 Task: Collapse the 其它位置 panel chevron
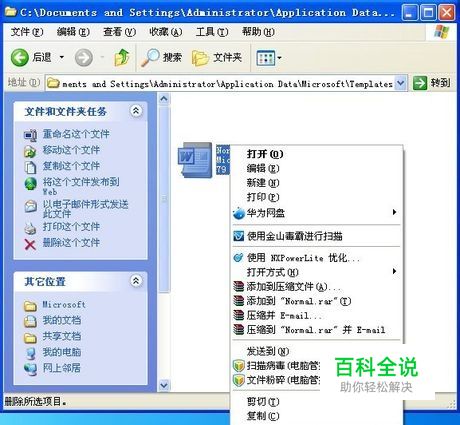pos(136,281)
